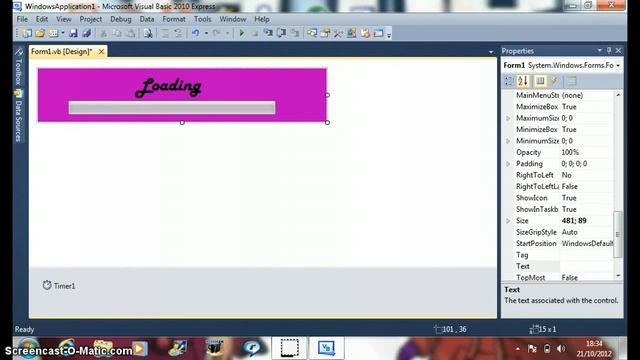Open the File menu
The width and height of the screenshot is (640, 360).
pos(22,19)
